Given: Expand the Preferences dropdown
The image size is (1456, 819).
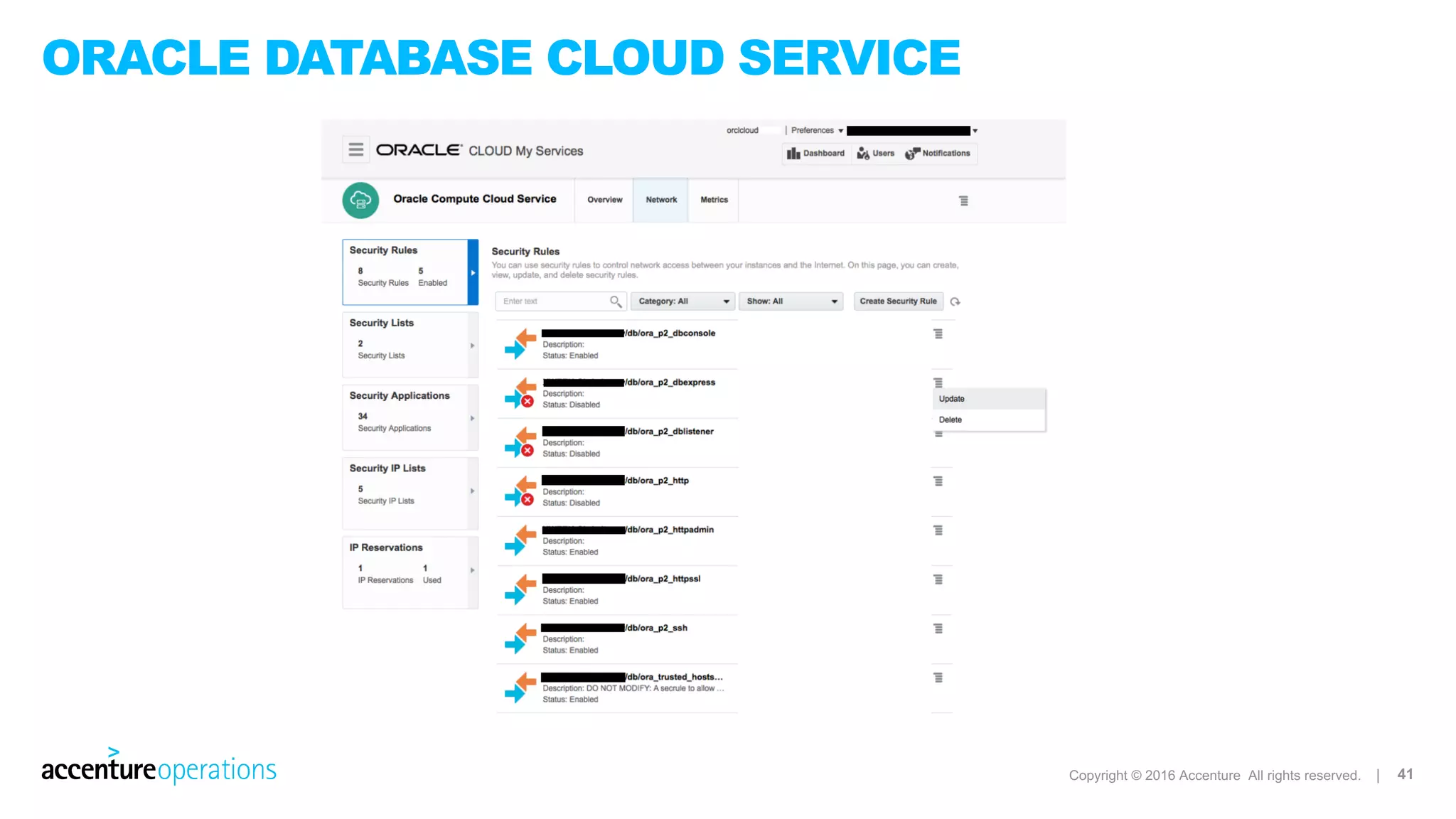Looking at the screenshot, I should (x=817, y=131).
